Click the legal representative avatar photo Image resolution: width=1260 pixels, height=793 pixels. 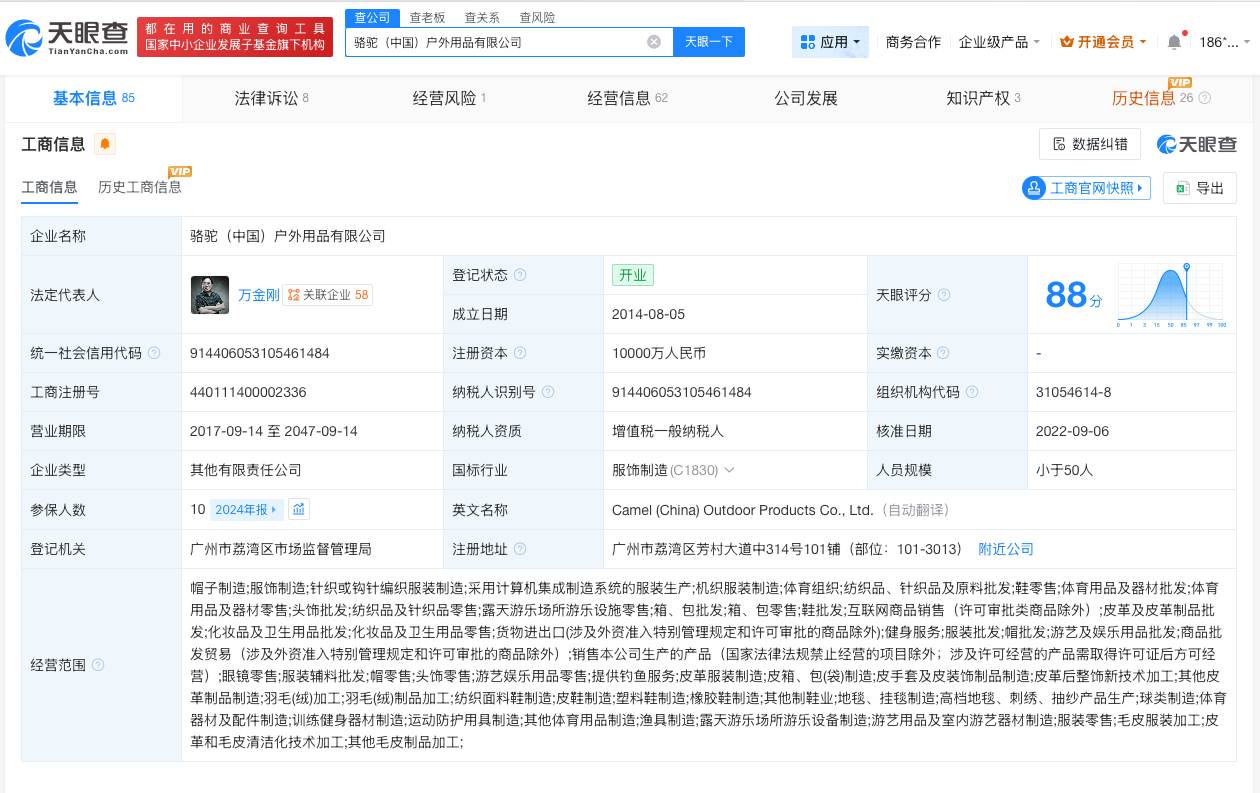pyautogui.click(x=209, y=295)
